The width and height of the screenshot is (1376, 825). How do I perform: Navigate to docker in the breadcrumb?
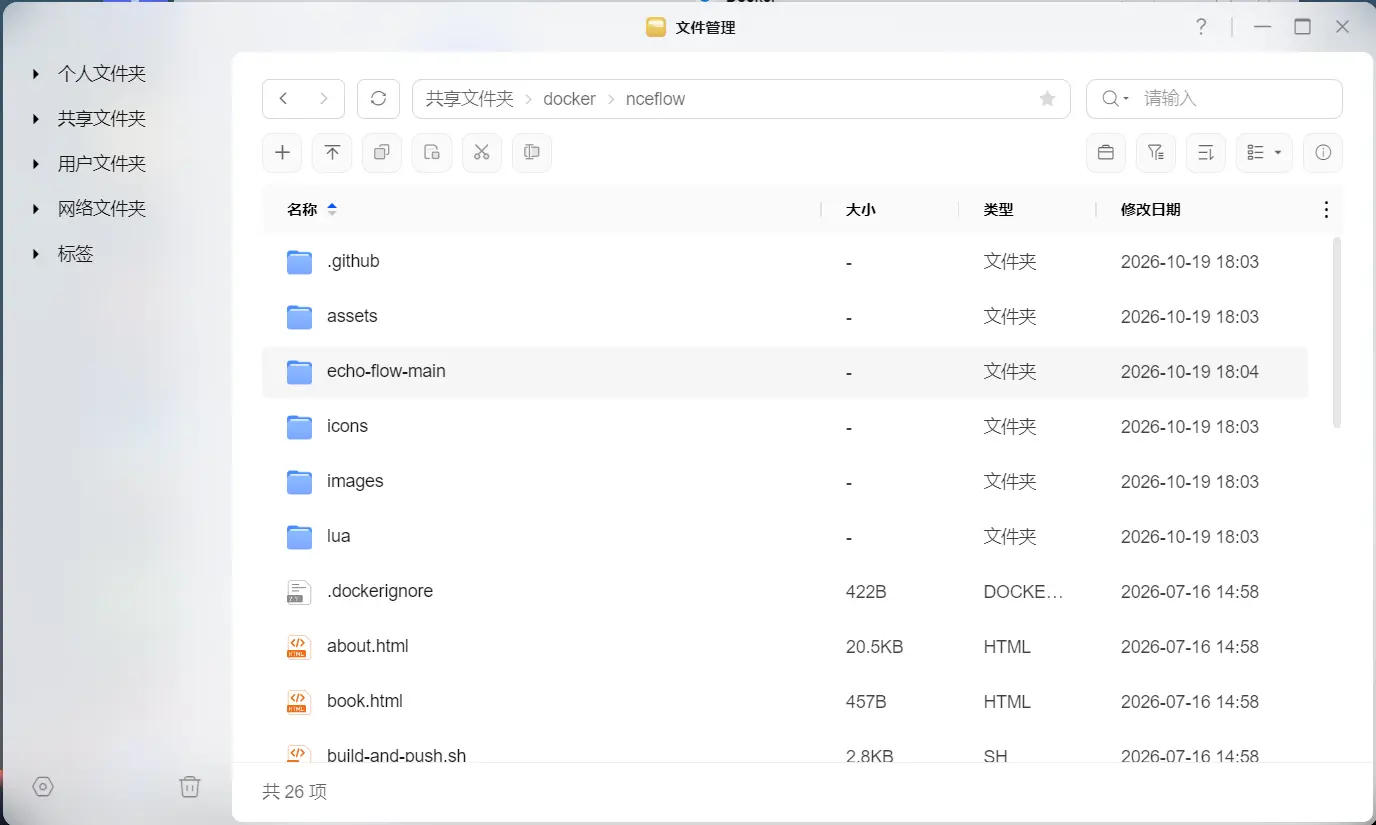pos(569,99)
